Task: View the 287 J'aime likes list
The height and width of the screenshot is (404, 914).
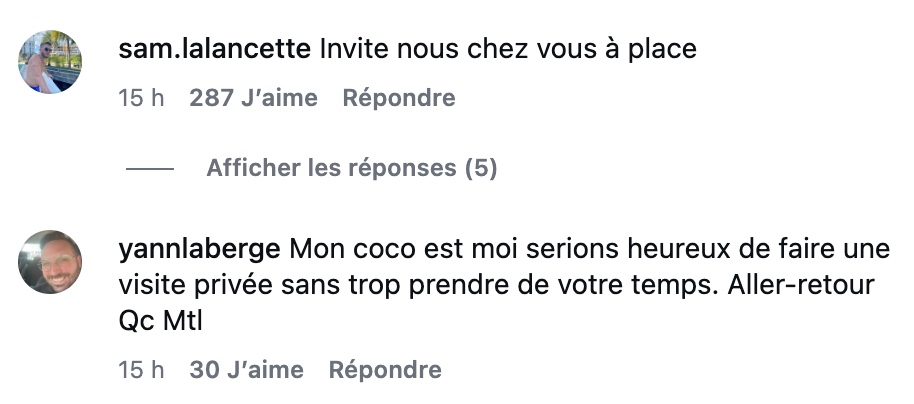Action: pyautogui.click(x=253, y=98)
